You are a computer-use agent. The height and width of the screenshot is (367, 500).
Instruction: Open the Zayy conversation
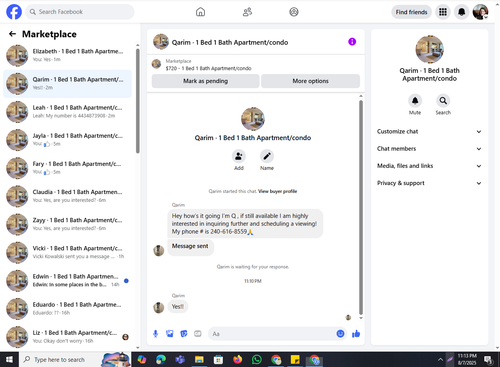point(67,224)
